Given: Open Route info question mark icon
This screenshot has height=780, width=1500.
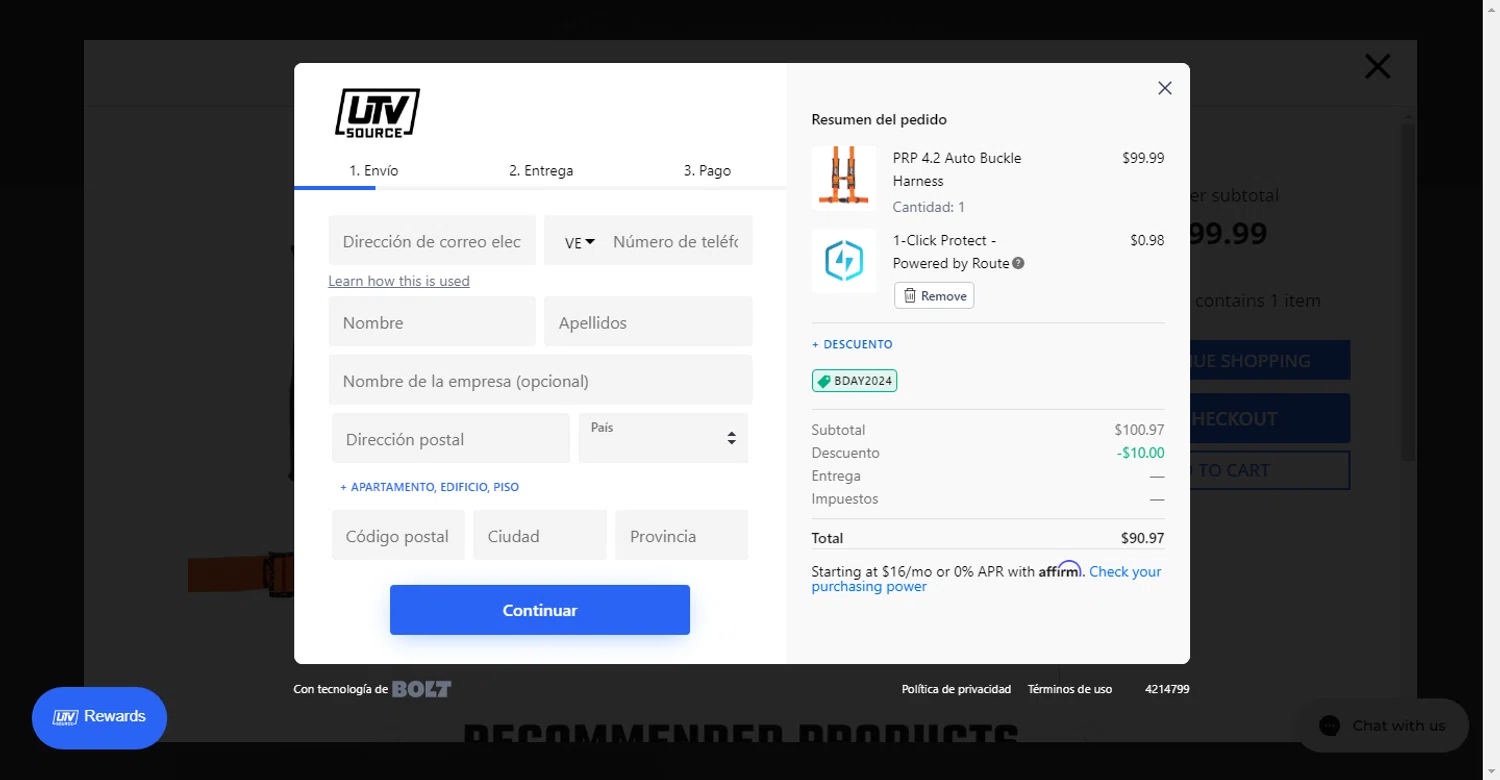Looking at the screenshot, I should click(x=1018, y=264).
